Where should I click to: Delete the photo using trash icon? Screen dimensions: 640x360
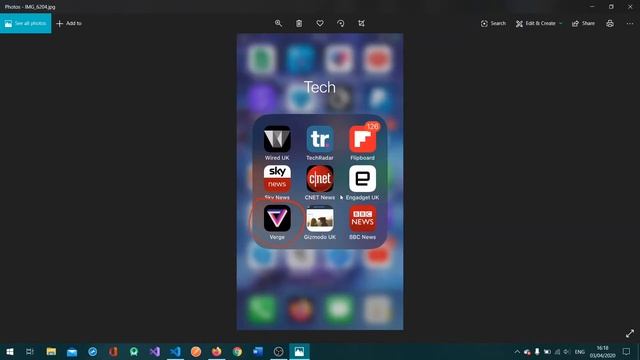pos(299,23)
